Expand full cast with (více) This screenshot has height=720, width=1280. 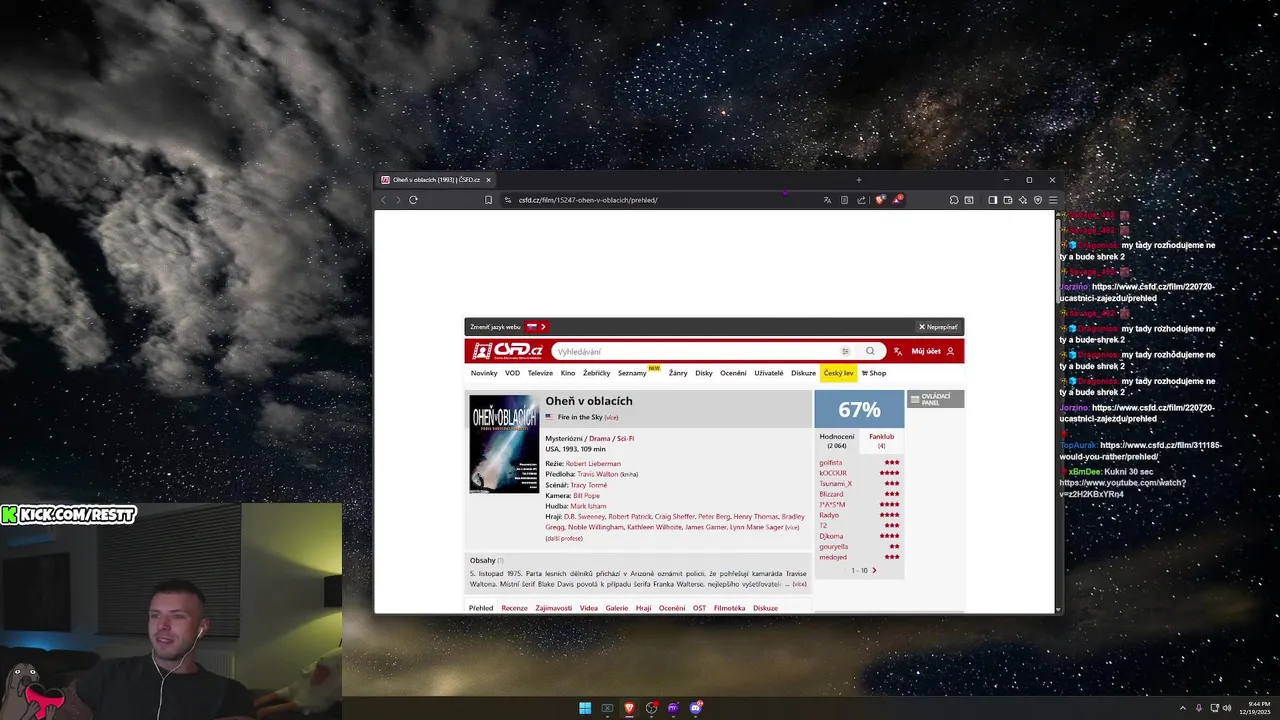click(792, 527)
